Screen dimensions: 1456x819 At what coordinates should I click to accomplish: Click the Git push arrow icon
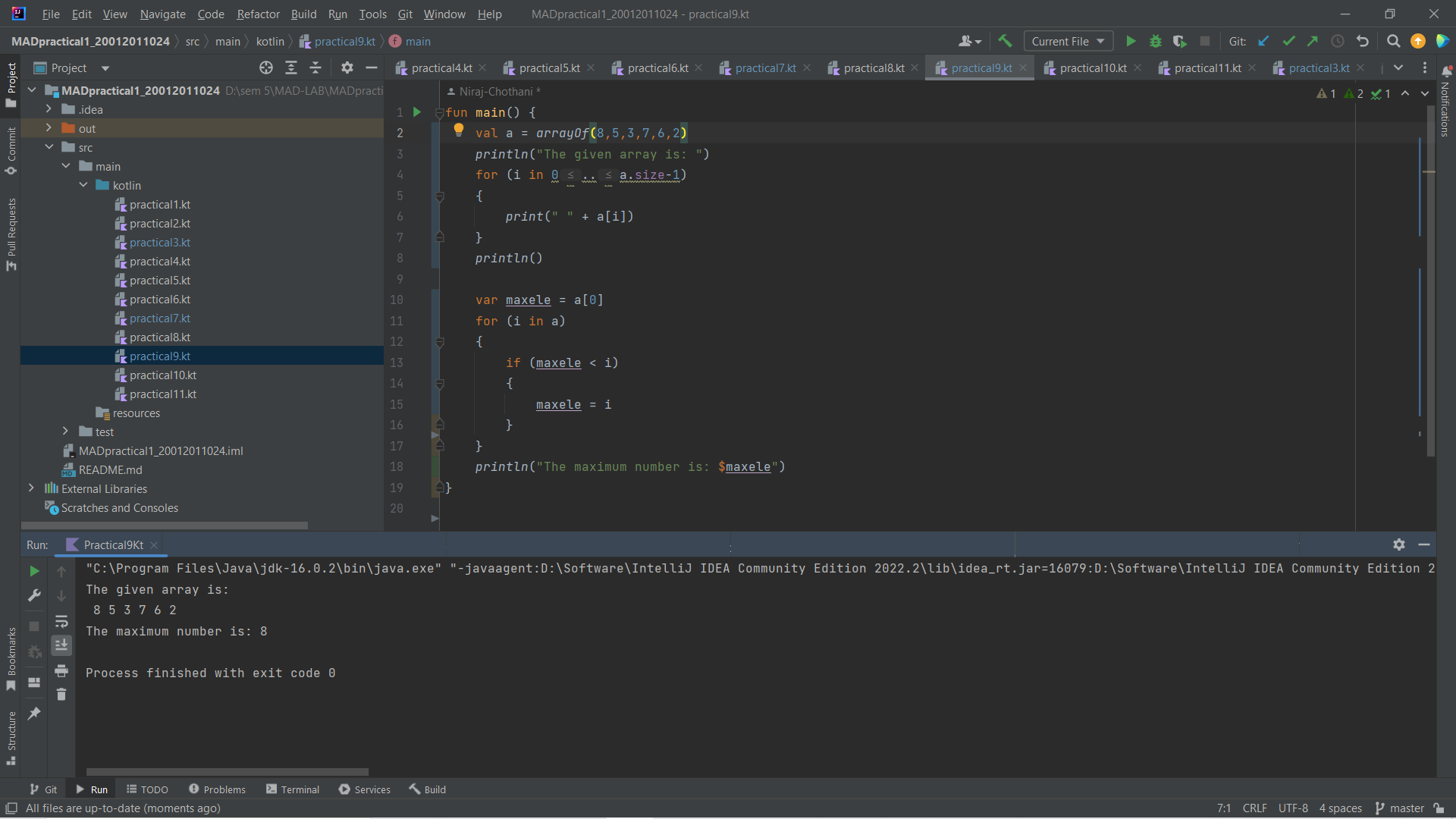[x=1313, y=42]
